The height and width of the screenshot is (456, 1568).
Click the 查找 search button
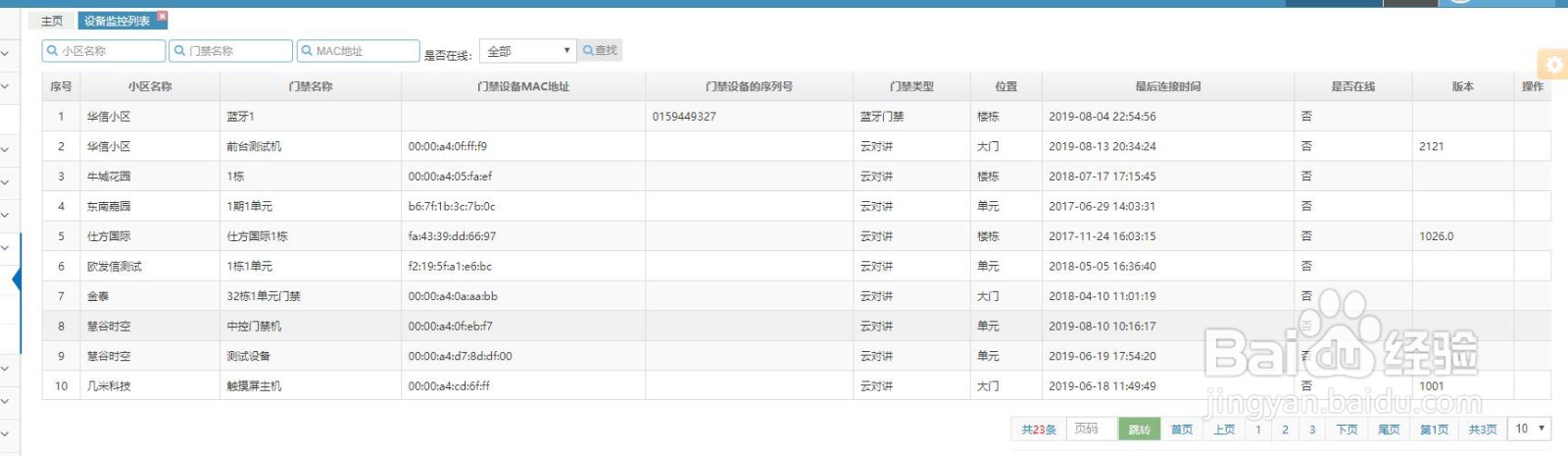pyautogui.click(x=600, y=50)
